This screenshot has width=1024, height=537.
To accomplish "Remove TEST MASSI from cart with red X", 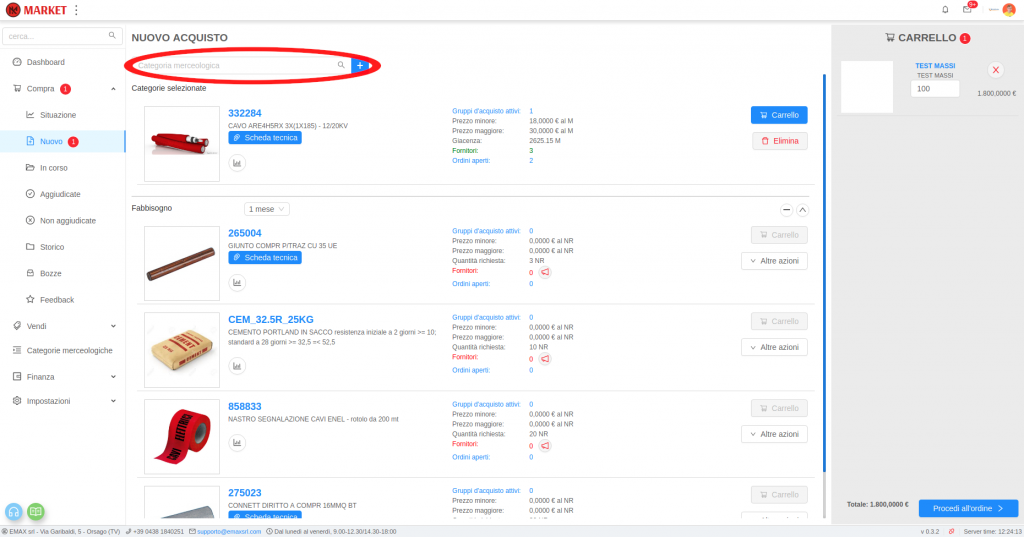I will (995, 70).
